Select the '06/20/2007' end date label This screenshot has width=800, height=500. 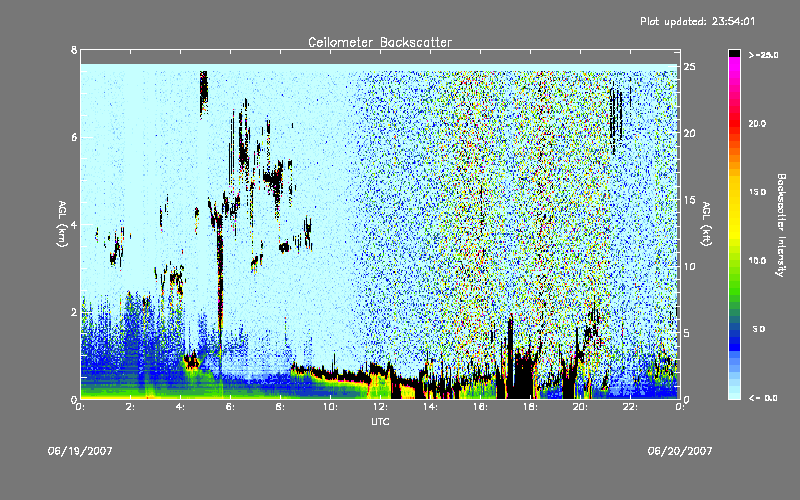pyautogui.click(x=680, y=451)
